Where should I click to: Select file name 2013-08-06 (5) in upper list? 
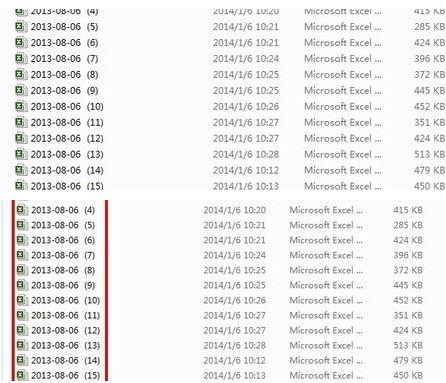click(x=64, y=27)
